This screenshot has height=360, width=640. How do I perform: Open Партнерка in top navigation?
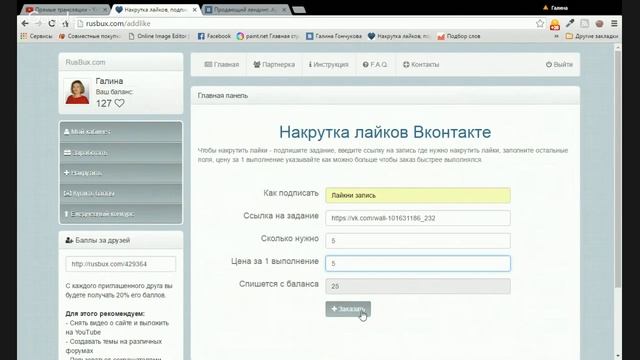(x=274, y=64)
